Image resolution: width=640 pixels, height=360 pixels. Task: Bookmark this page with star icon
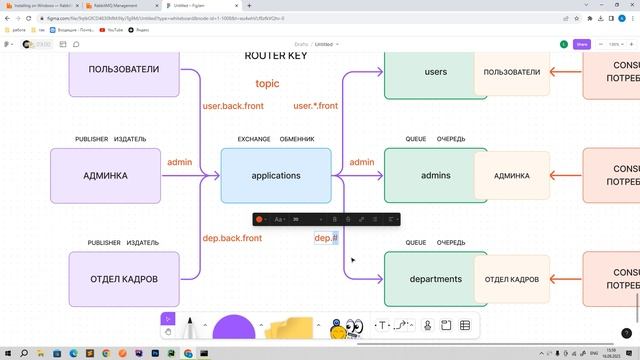pos(576,18)
